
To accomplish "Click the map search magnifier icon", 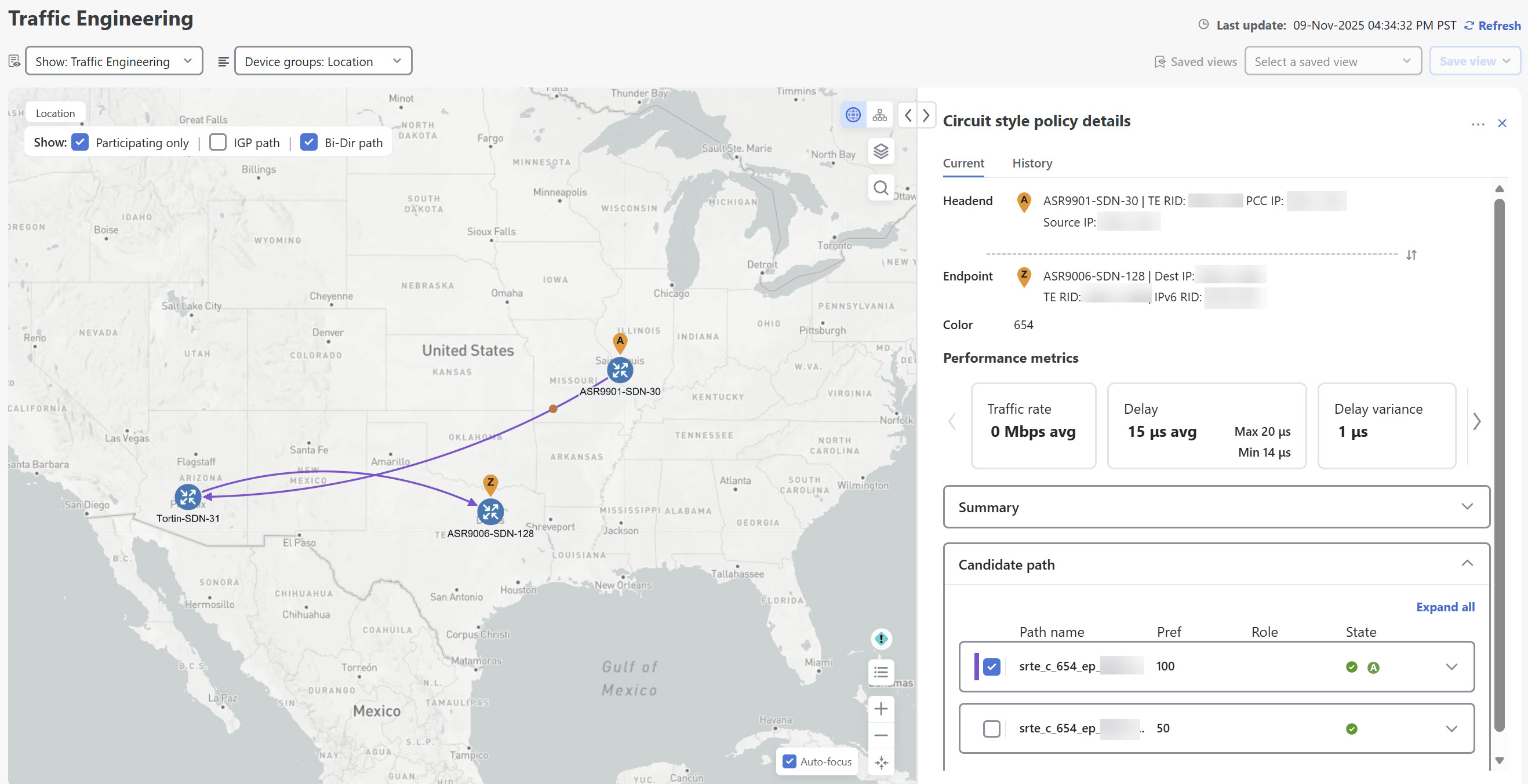I will click(881, 188).
